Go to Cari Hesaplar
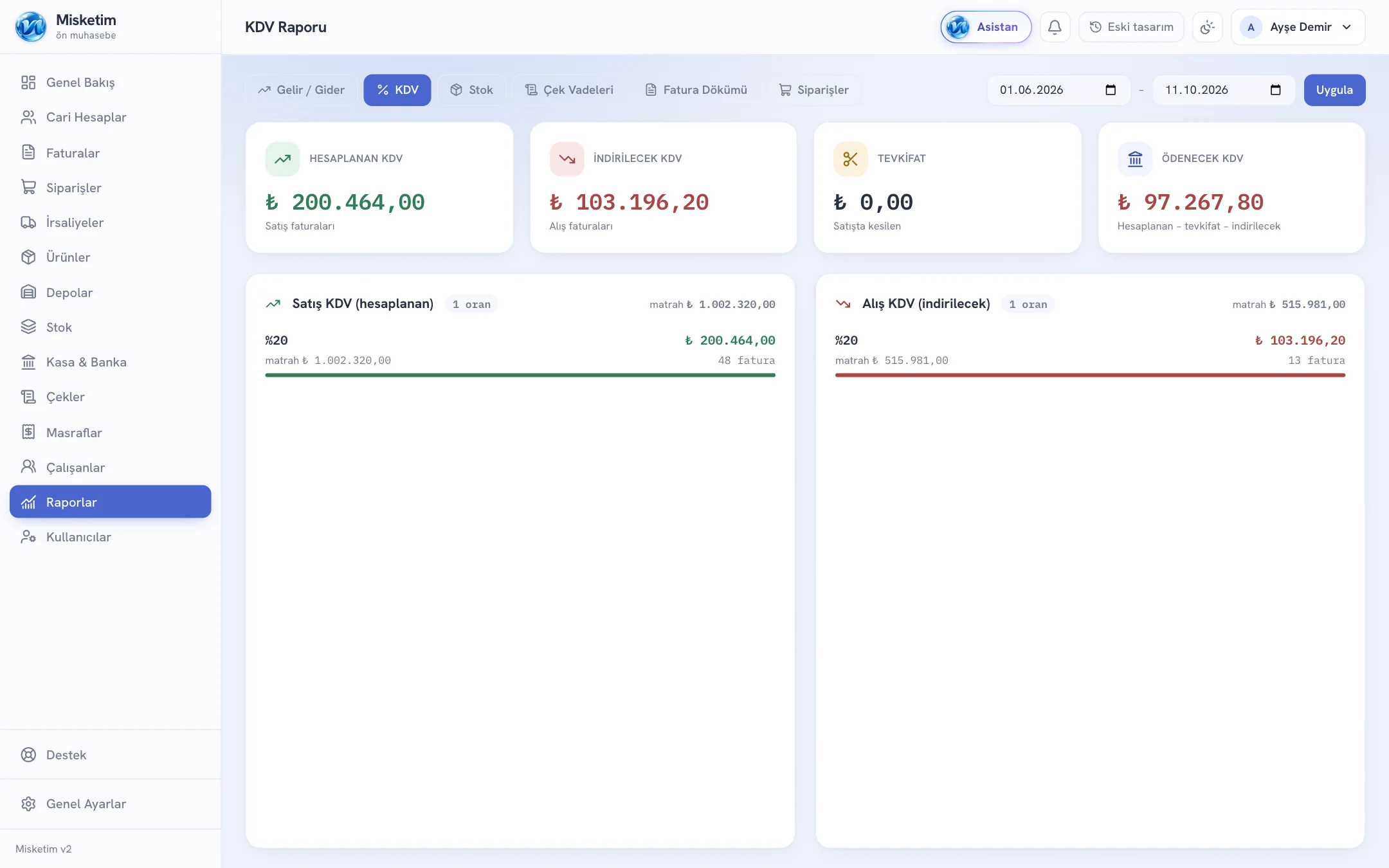 pyautogui.click(x=111, y=117)
